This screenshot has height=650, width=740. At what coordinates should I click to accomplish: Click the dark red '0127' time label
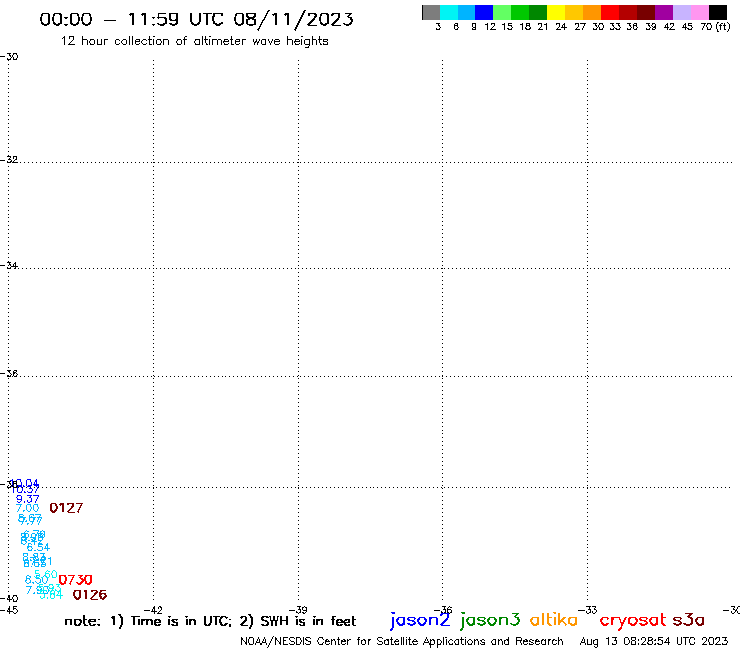click(66, 508)
